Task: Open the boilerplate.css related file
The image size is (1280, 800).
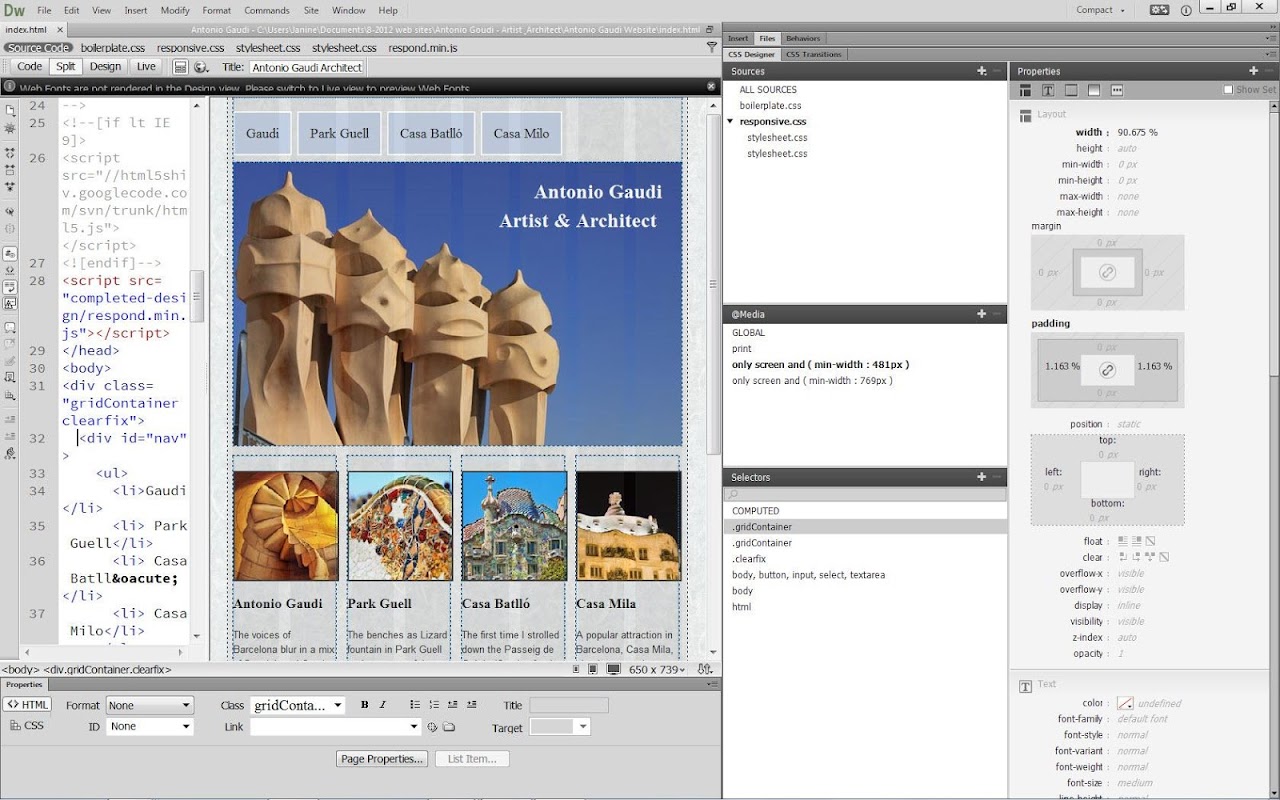Action: pyautogui.click(x=113, y=47)
